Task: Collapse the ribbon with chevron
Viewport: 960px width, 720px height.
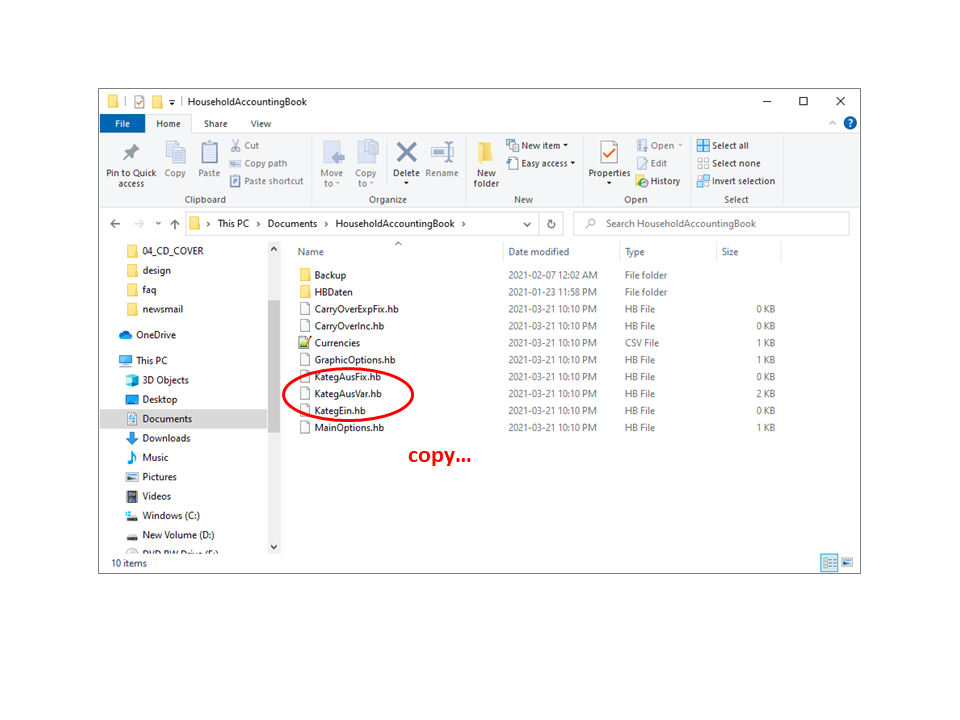Action: coord(833,124)
